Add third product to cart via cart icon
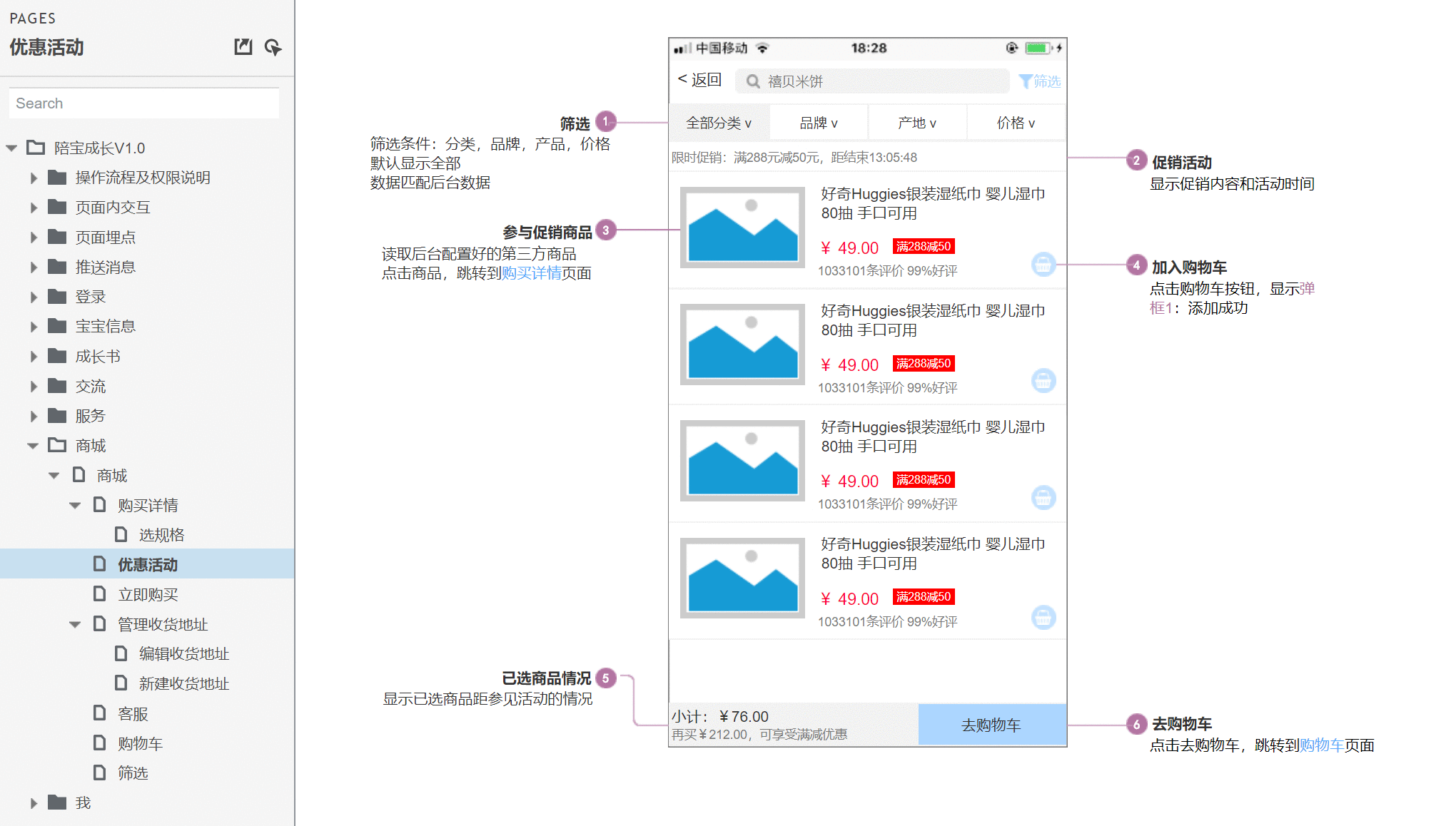Image resolution: width=1456 pixels, height=826 pixels. pos(1043,497)
